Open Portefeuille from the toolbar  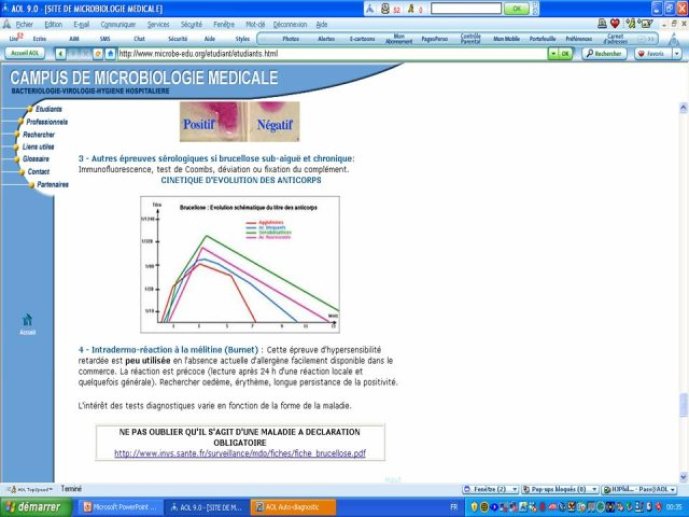[542, 39]
